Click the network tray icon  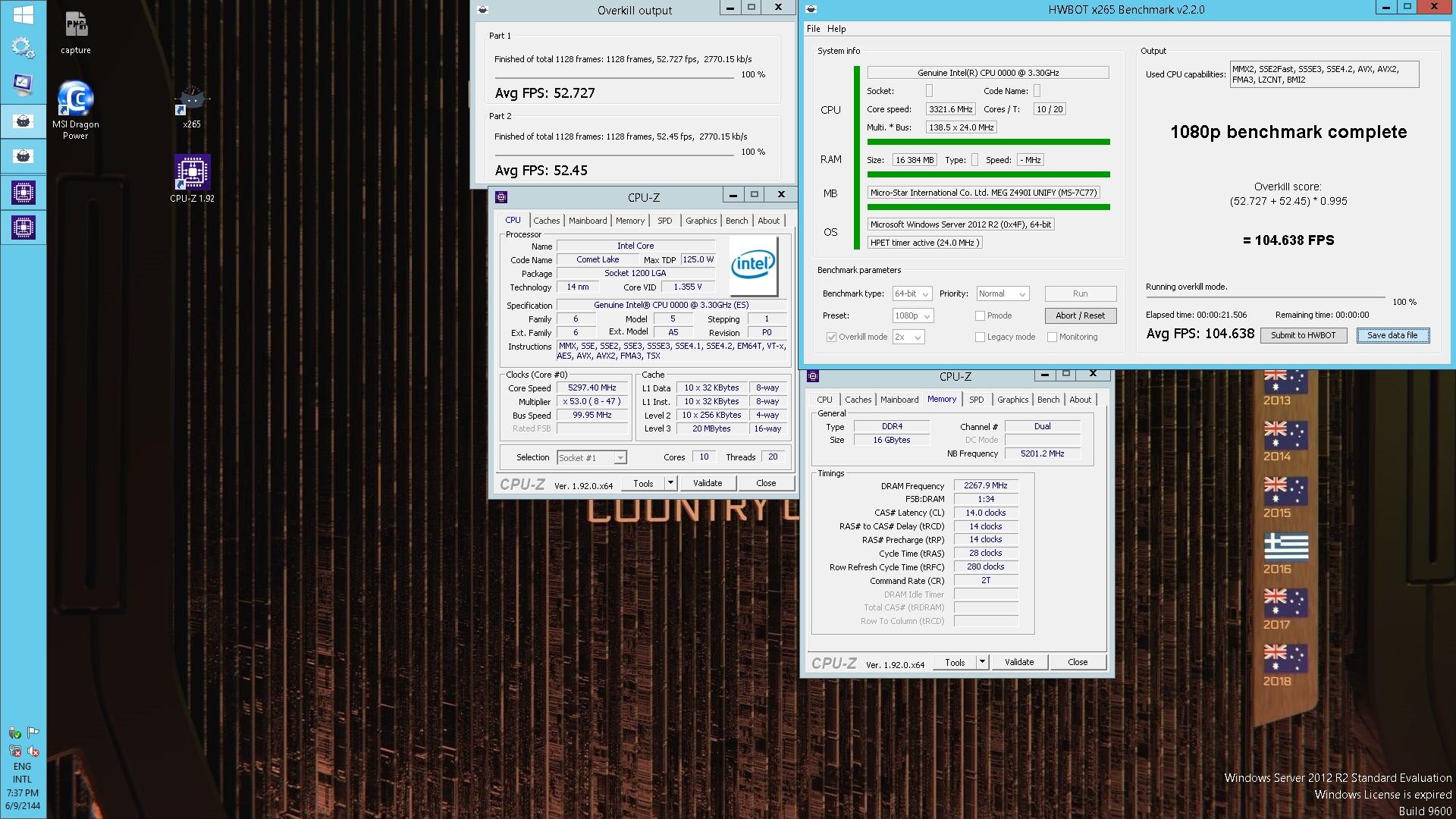14,751
